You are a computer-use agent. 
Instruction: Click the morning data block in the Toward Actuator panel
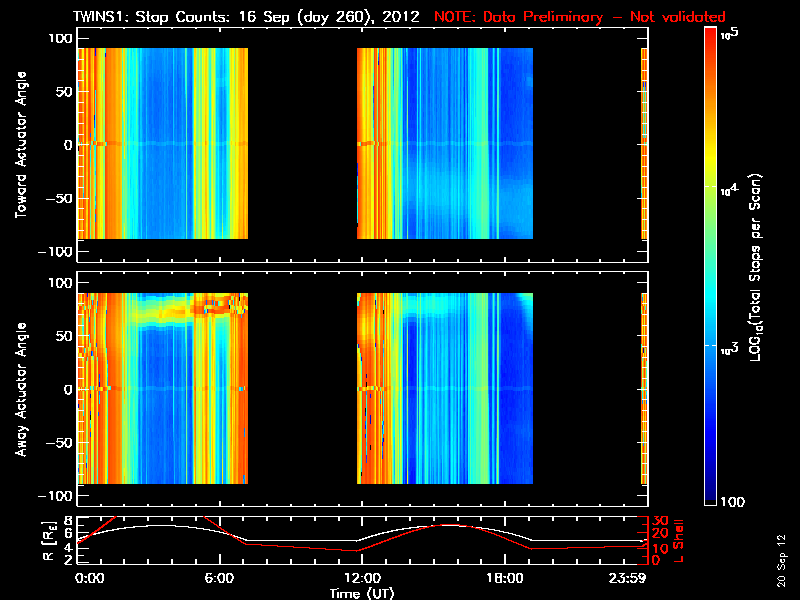point(163,143)
